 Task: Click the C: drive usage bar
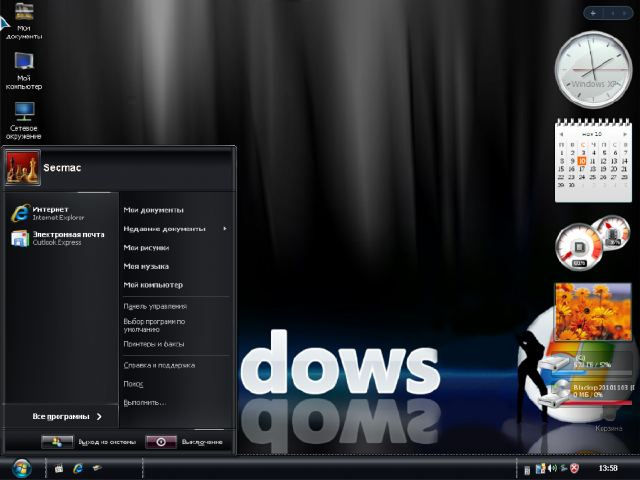coord(591,372)
